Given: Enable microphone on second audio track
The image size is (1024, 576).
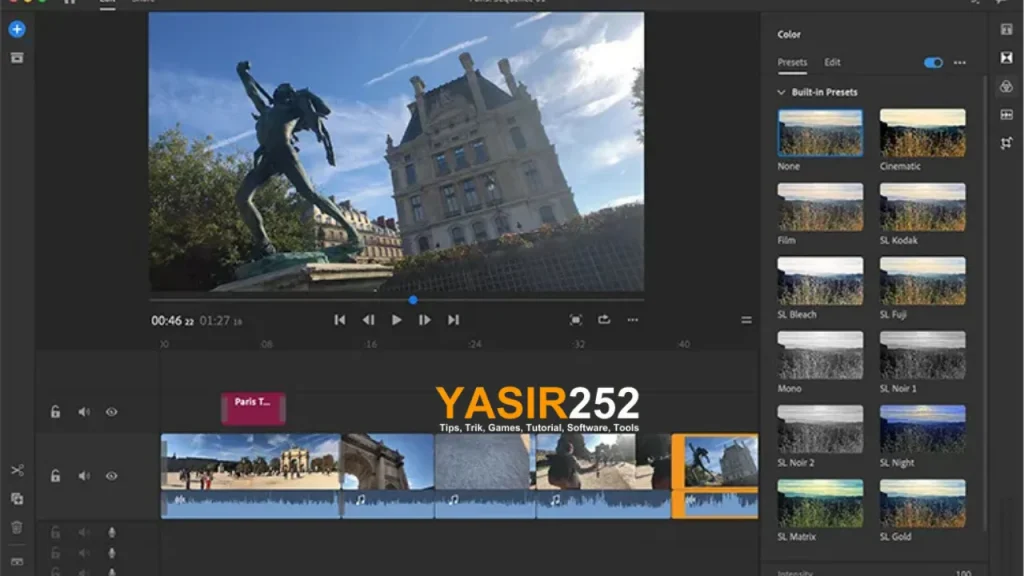Looking at the screenshot, I should 112,553.
